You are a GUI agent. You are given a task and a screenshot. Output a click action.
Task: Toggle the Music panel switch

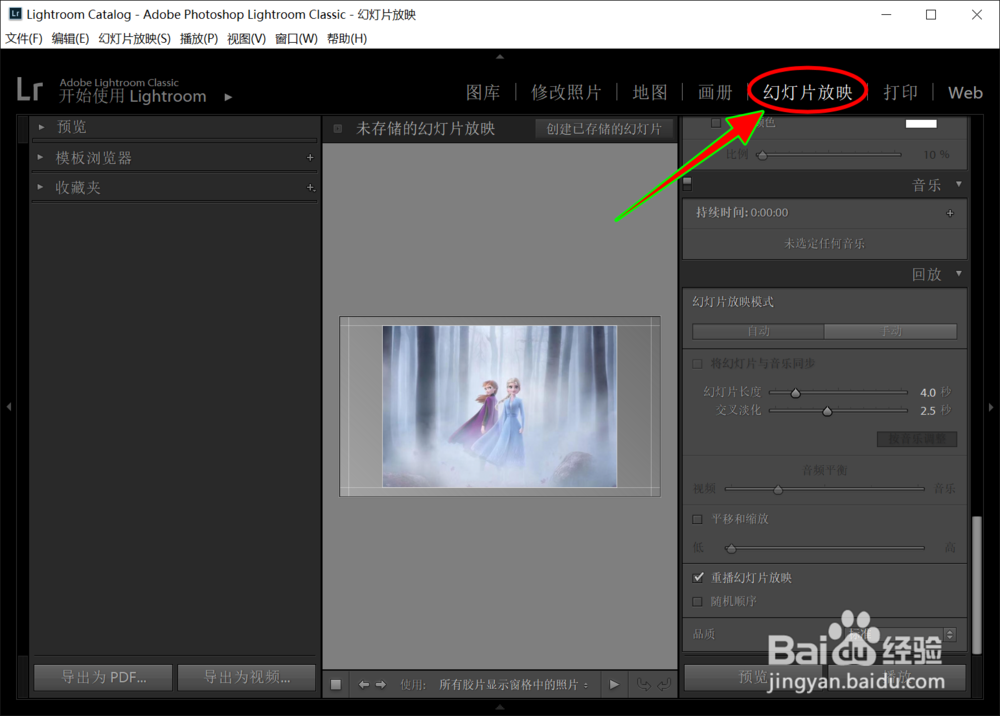coord(687,184)
